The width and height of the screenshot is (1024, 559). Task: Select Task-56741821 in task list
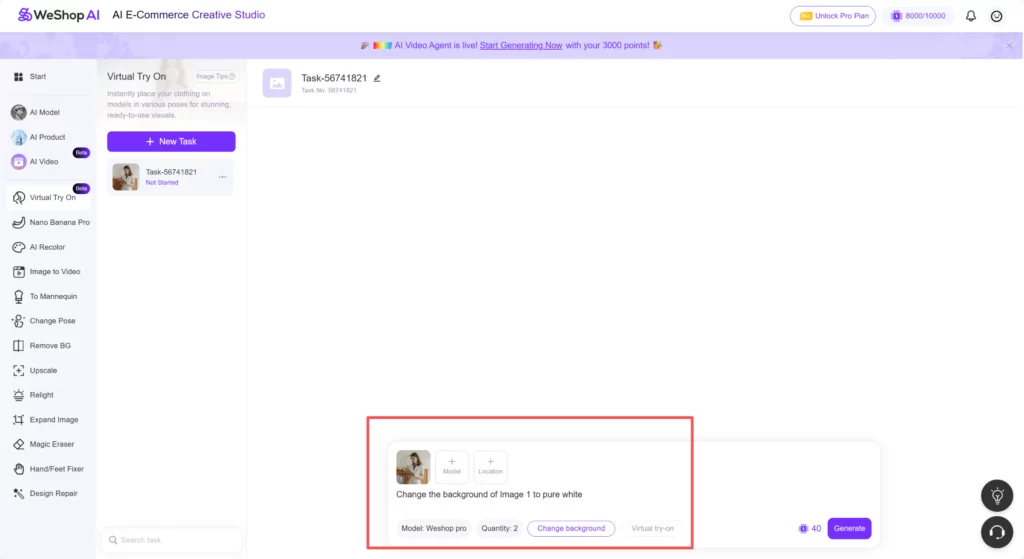170,177
